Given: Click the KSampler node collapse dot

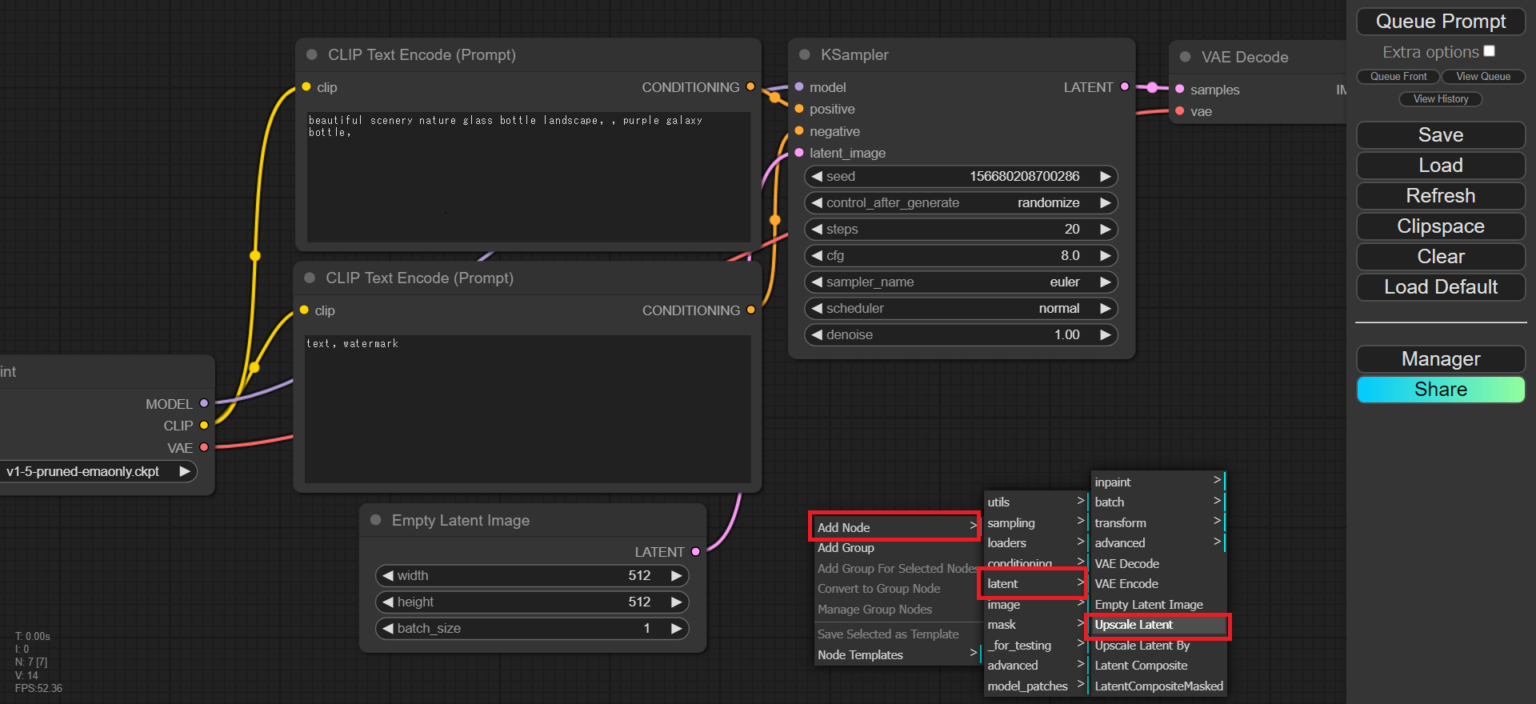Looking at the screenshot, I should [804, 55].
